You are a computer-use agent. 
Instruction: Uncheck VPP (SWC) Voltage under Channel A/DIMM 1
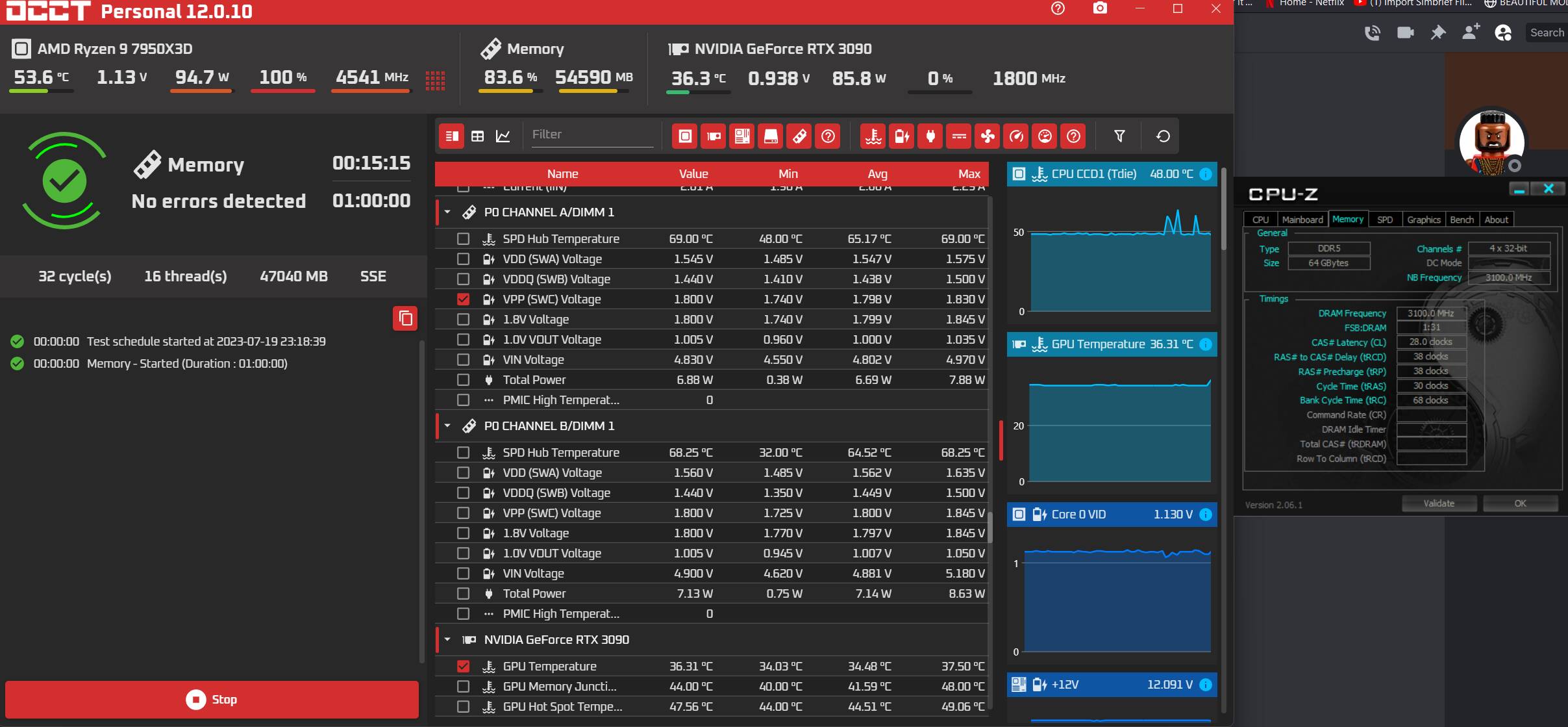pyautogui.click(x=463, y=300)
